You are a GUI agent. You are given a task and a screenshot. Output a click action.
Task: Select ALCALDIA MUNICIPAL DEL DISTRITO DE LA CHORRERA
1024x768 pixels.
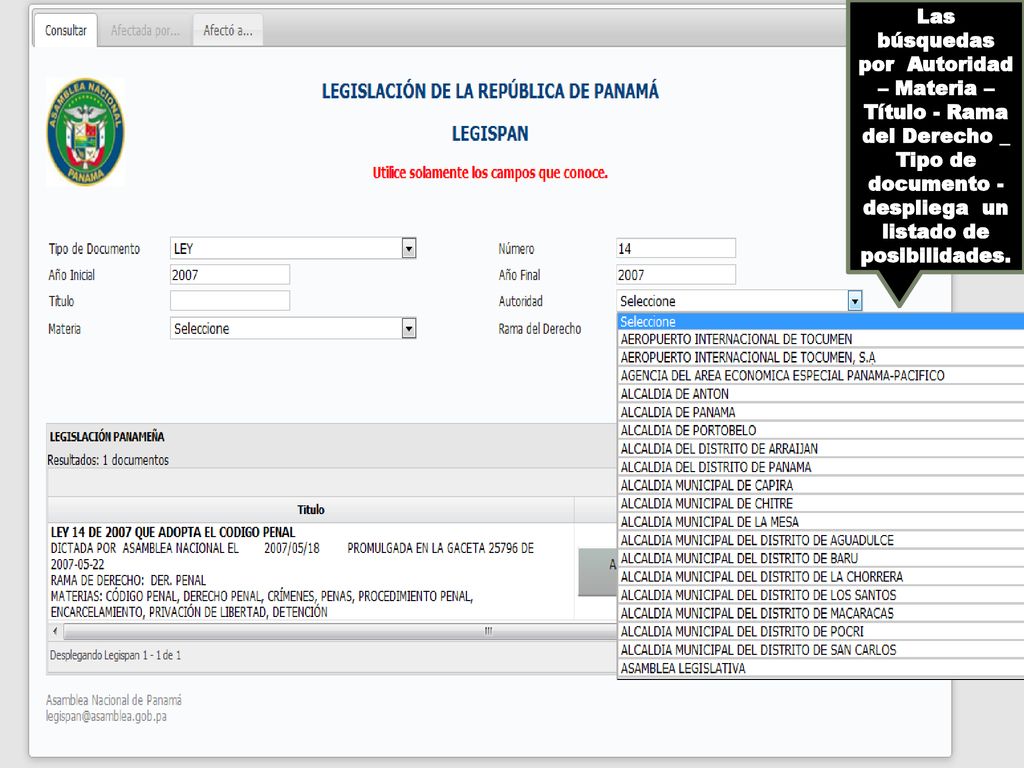click(821, 577)
